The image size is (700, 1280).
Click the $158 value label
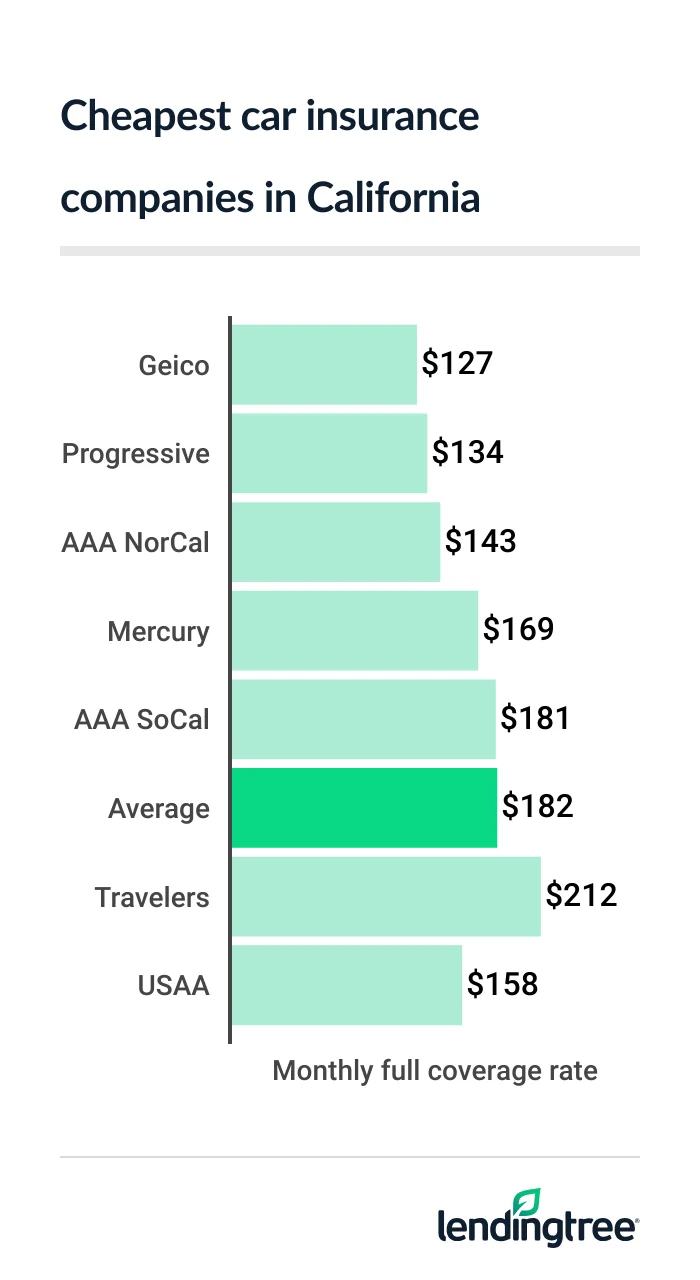coord(502,984)
